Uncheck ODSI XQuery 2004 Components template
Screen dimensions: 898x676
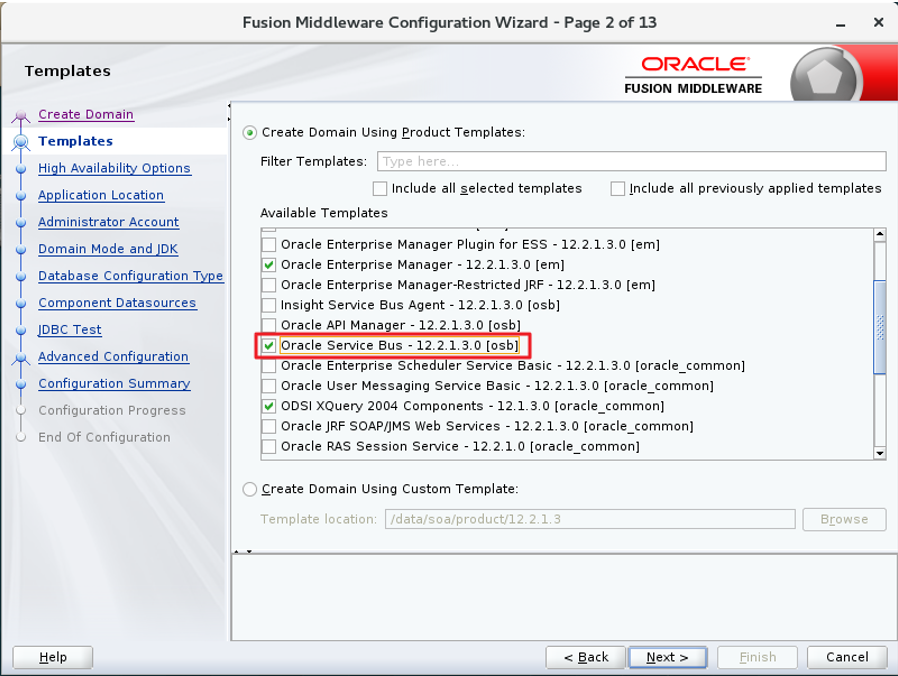point(269,406)
